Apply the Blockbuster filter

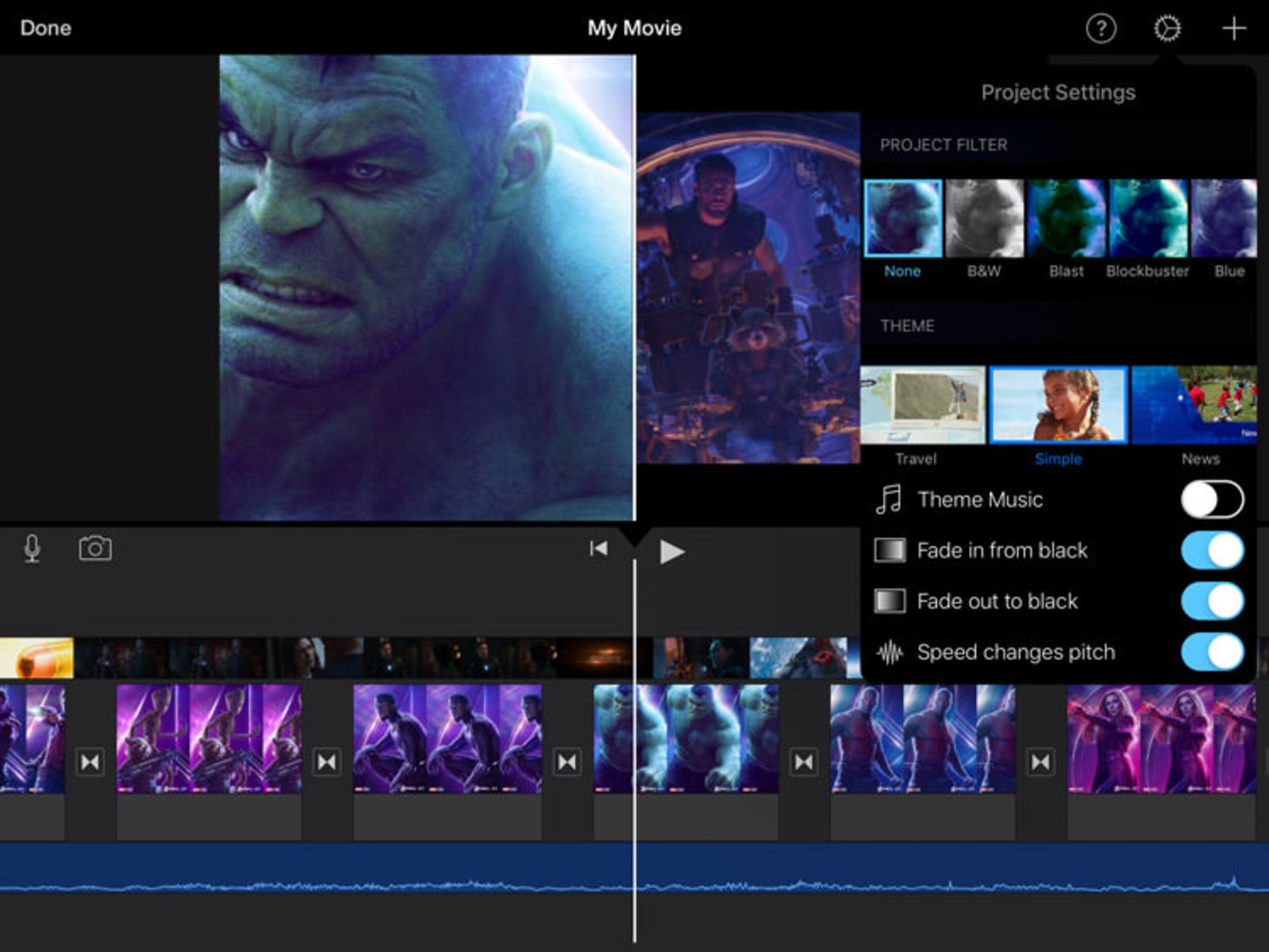(x=1148, y=218)
